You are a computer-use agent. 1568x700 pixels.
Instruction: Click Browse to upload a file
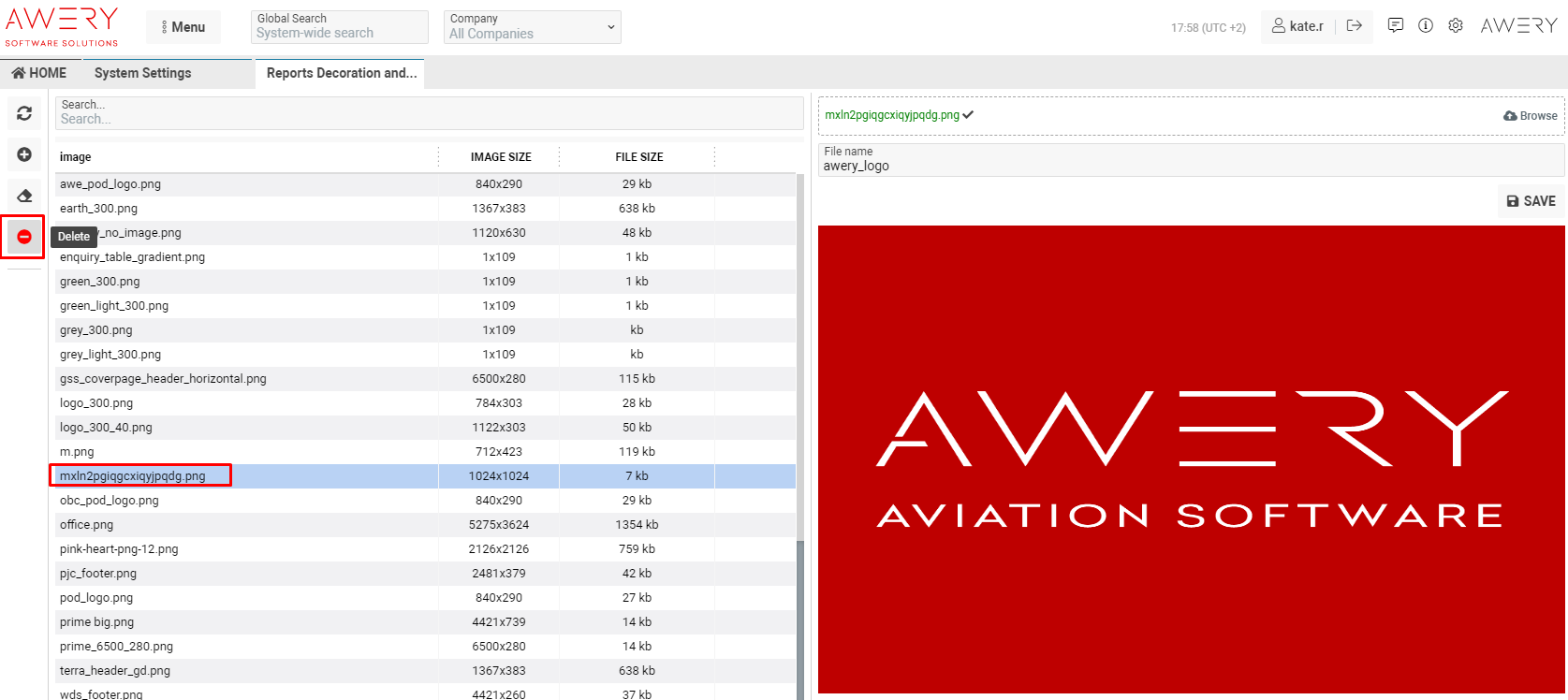pyautogui.click(x=1531, y=116)
